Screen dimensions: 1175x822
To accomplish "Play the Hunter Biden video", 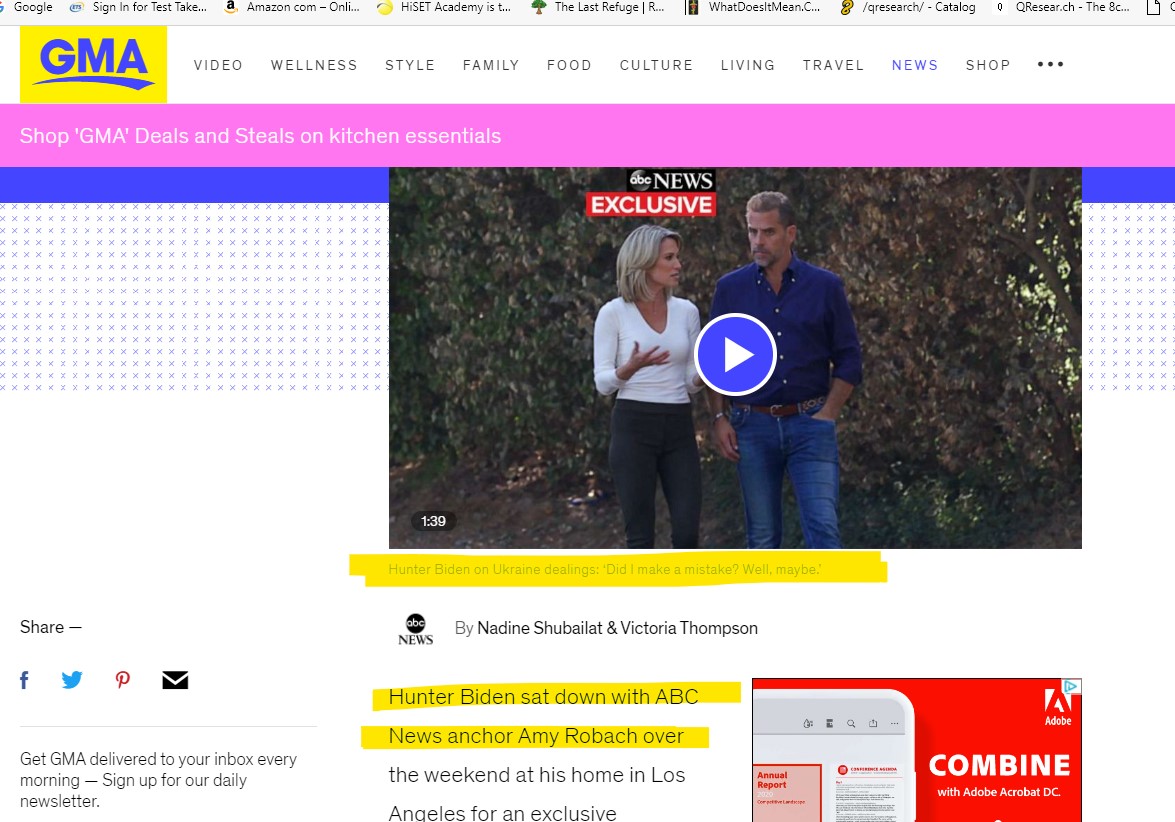I will coord(735,354).
